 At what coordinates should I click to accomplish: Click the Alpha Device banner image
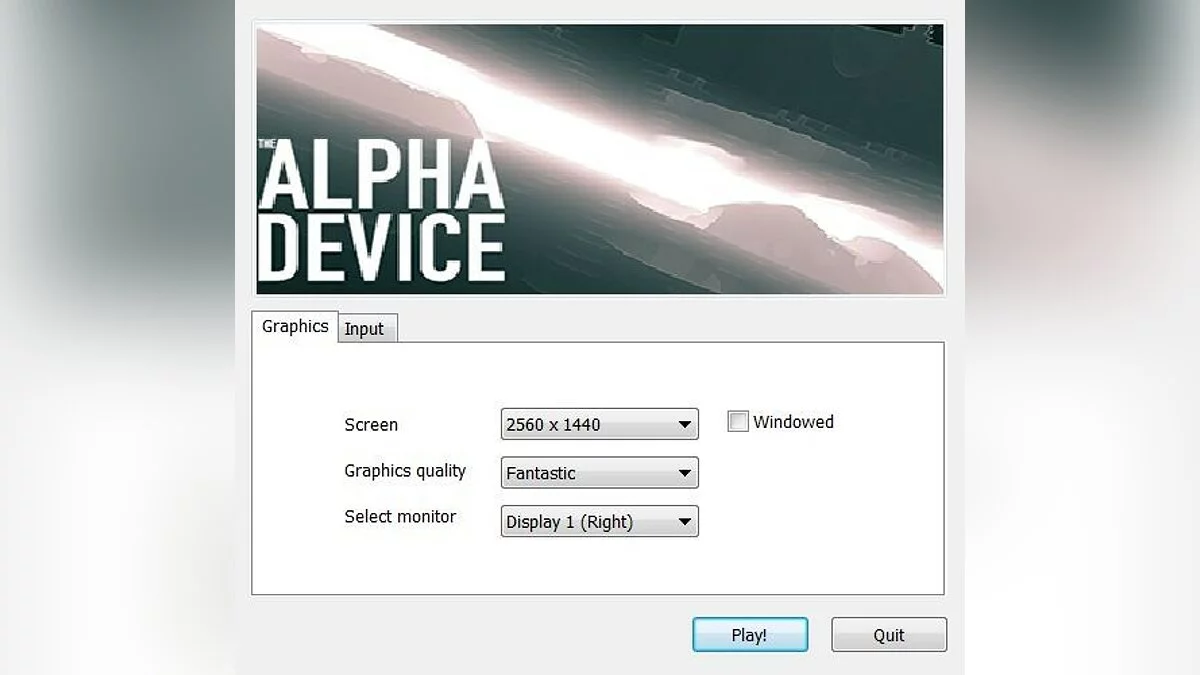598,155
